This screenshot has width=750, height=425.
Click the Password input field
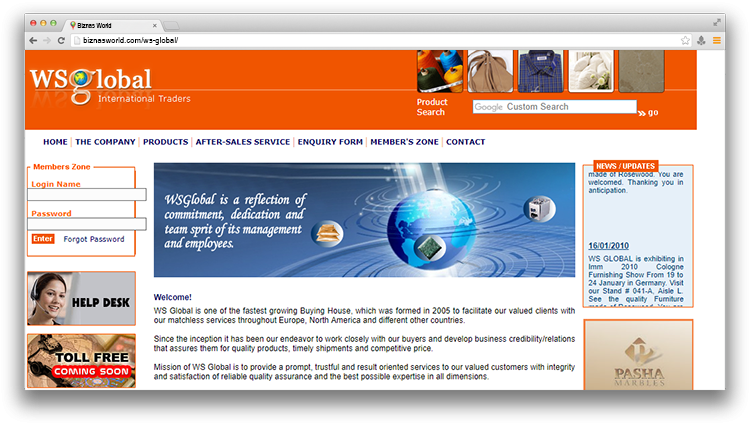[88, 224]
